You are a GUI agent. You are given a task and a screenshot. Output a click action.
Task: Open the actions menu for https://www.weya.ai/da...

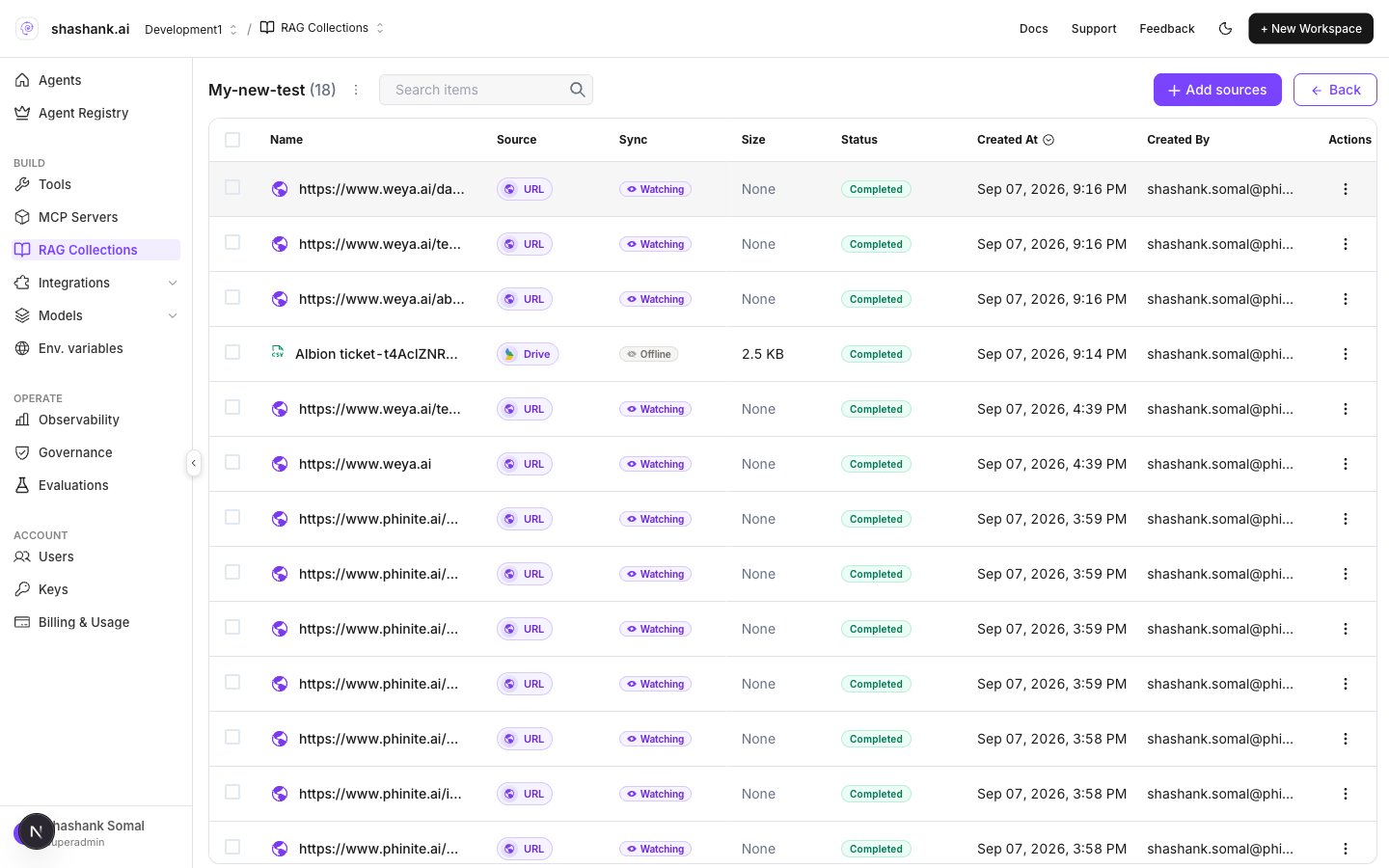coord(1346,189)
